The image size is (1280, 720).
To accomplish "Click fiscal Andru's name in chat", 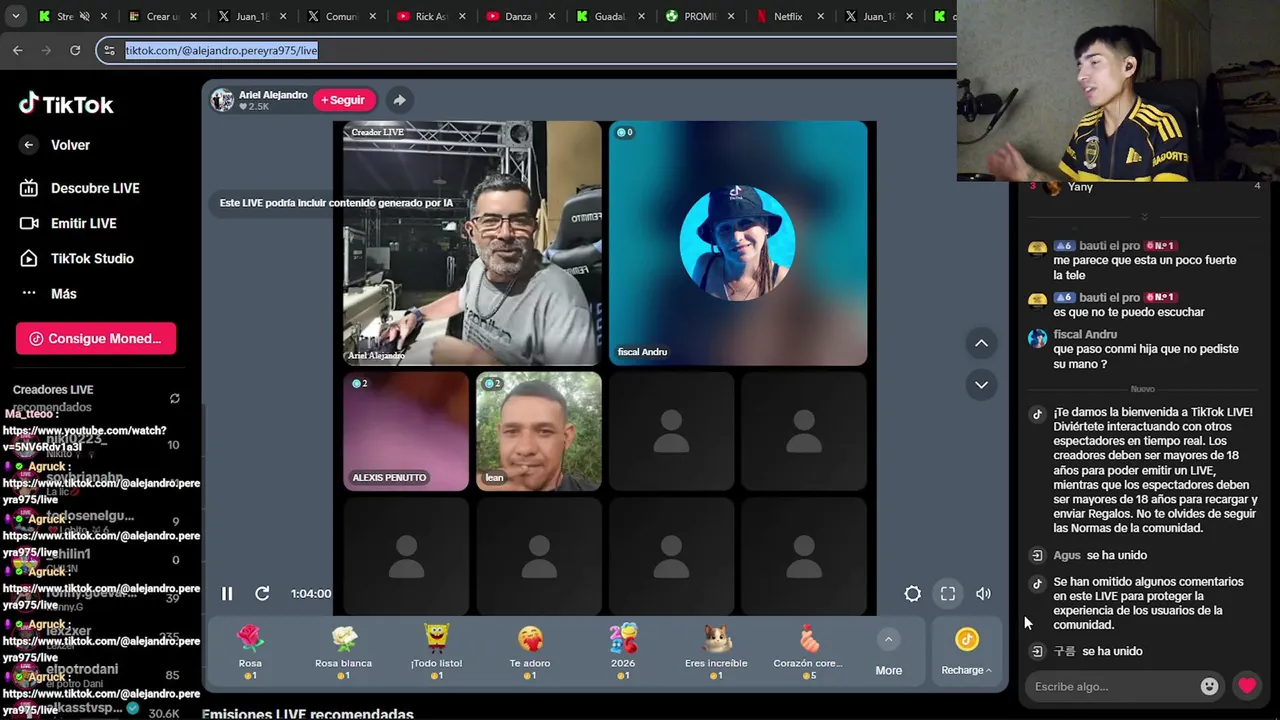I will pos(1085,334).
